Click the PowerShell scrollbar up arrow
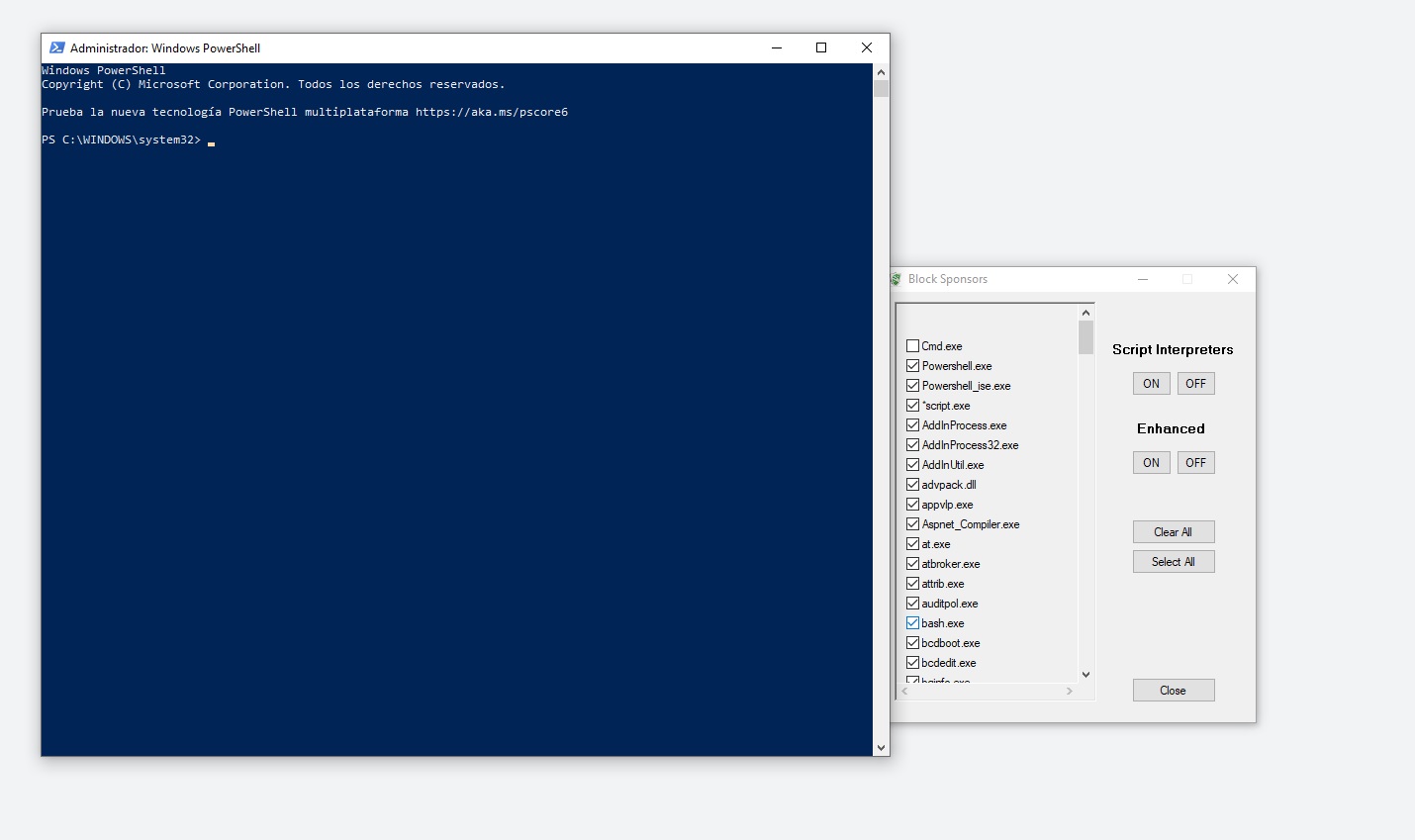This screenshot has width=1415, height=840. [x=881, y=72]
